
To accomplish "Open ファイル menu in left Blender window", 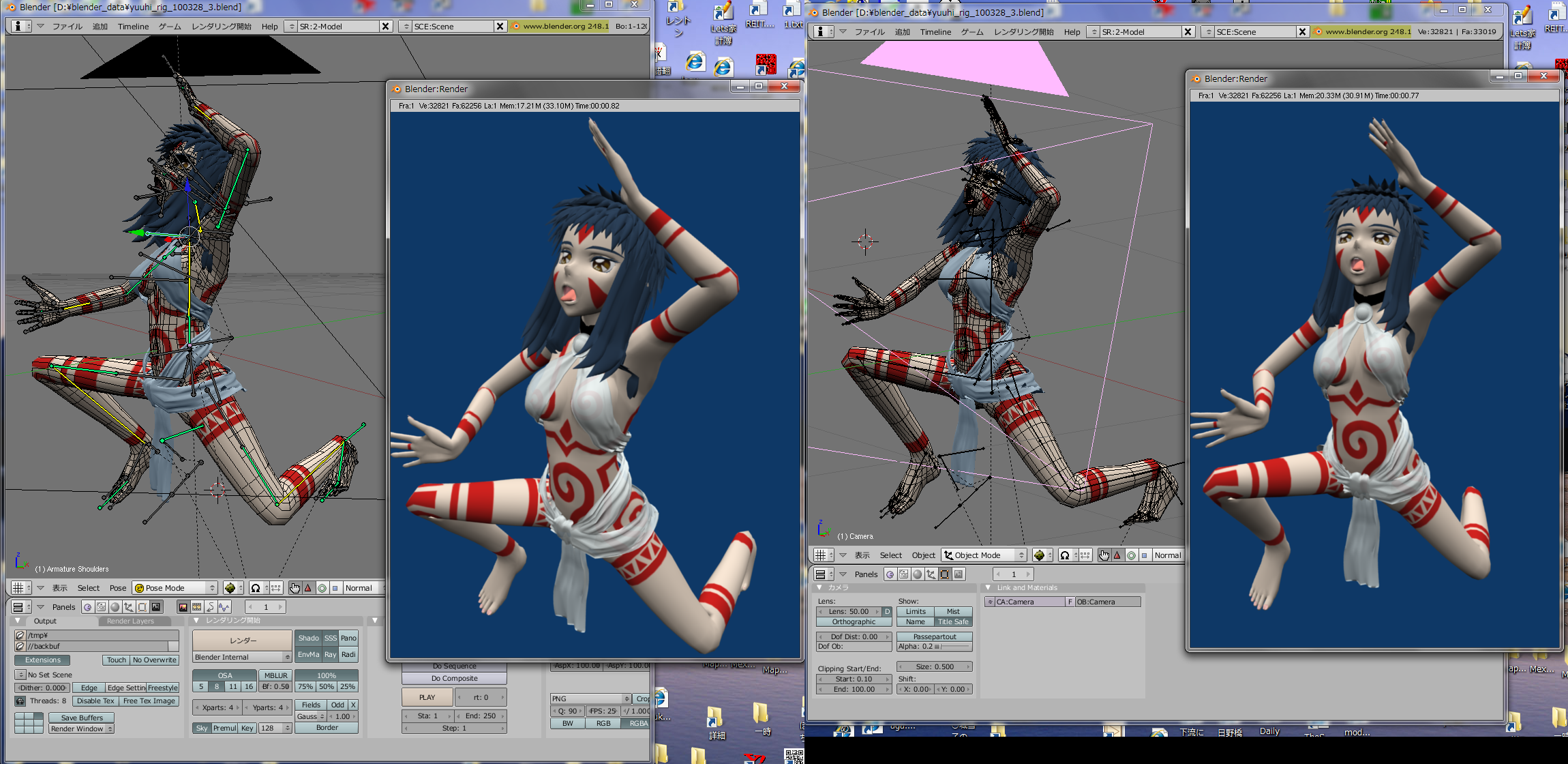I will click(67, 27).
